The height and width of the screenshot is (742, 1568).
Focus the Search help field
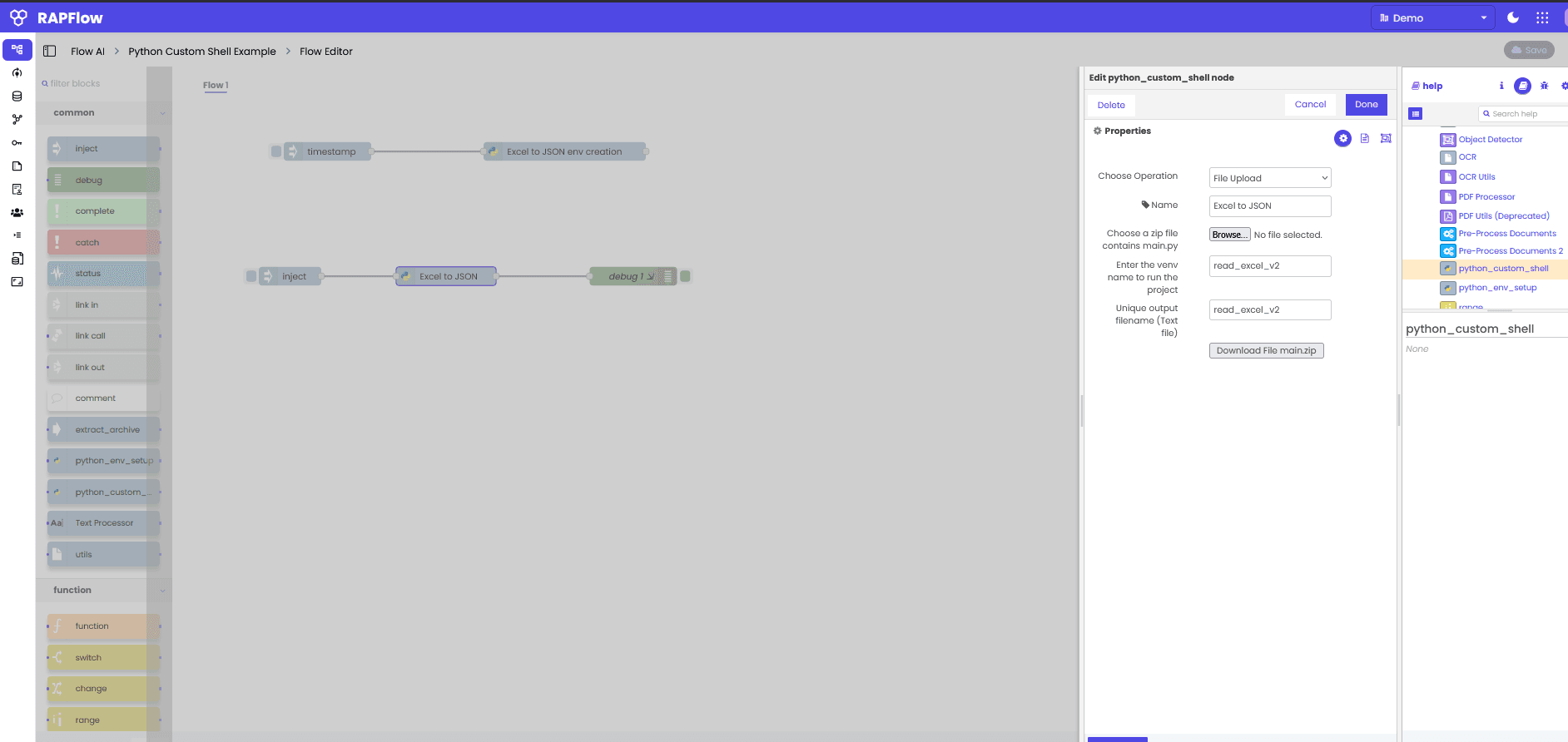point(1523,114)
